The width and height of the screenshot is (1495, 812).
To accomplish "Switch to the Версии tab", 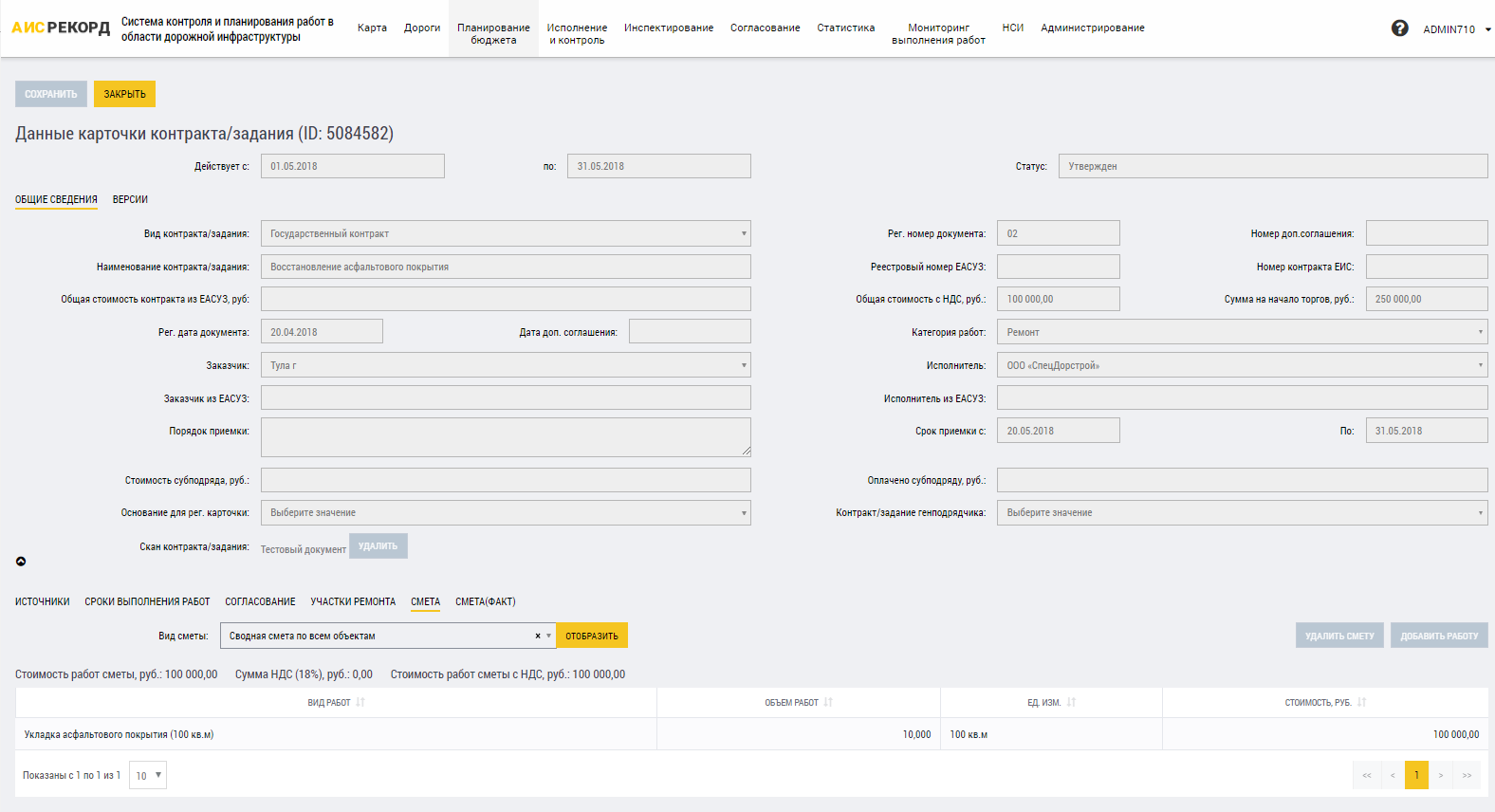I will tap(130, 199).
